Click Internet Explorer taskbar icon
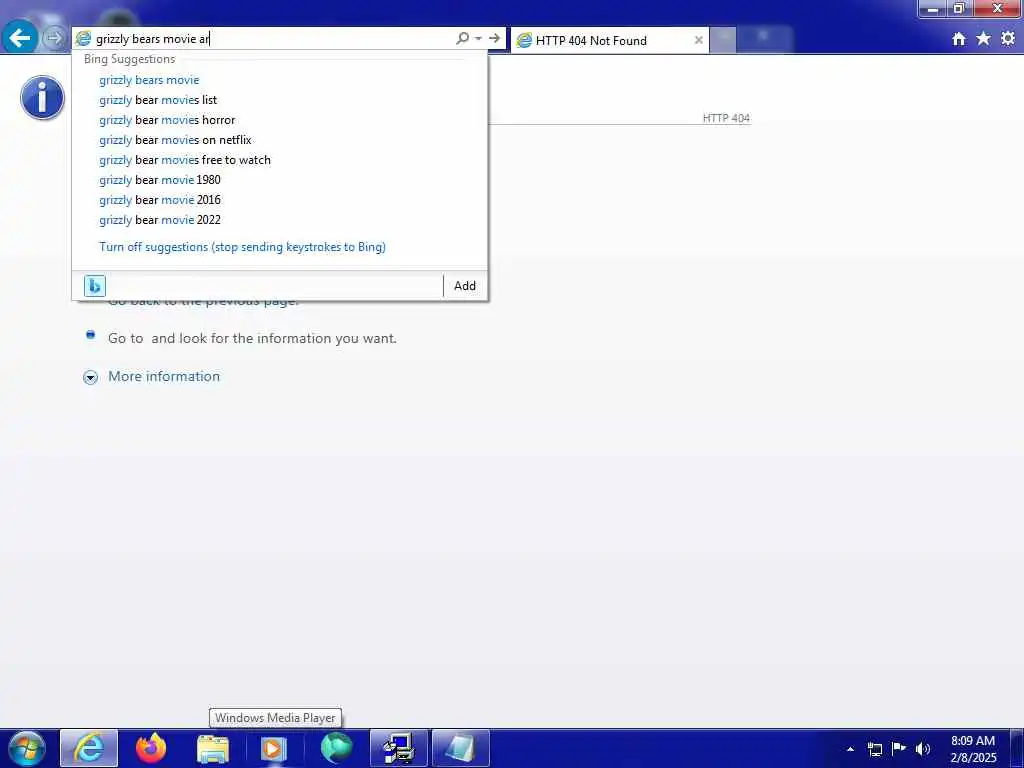The image size is (1024, 768). point(89,748)
